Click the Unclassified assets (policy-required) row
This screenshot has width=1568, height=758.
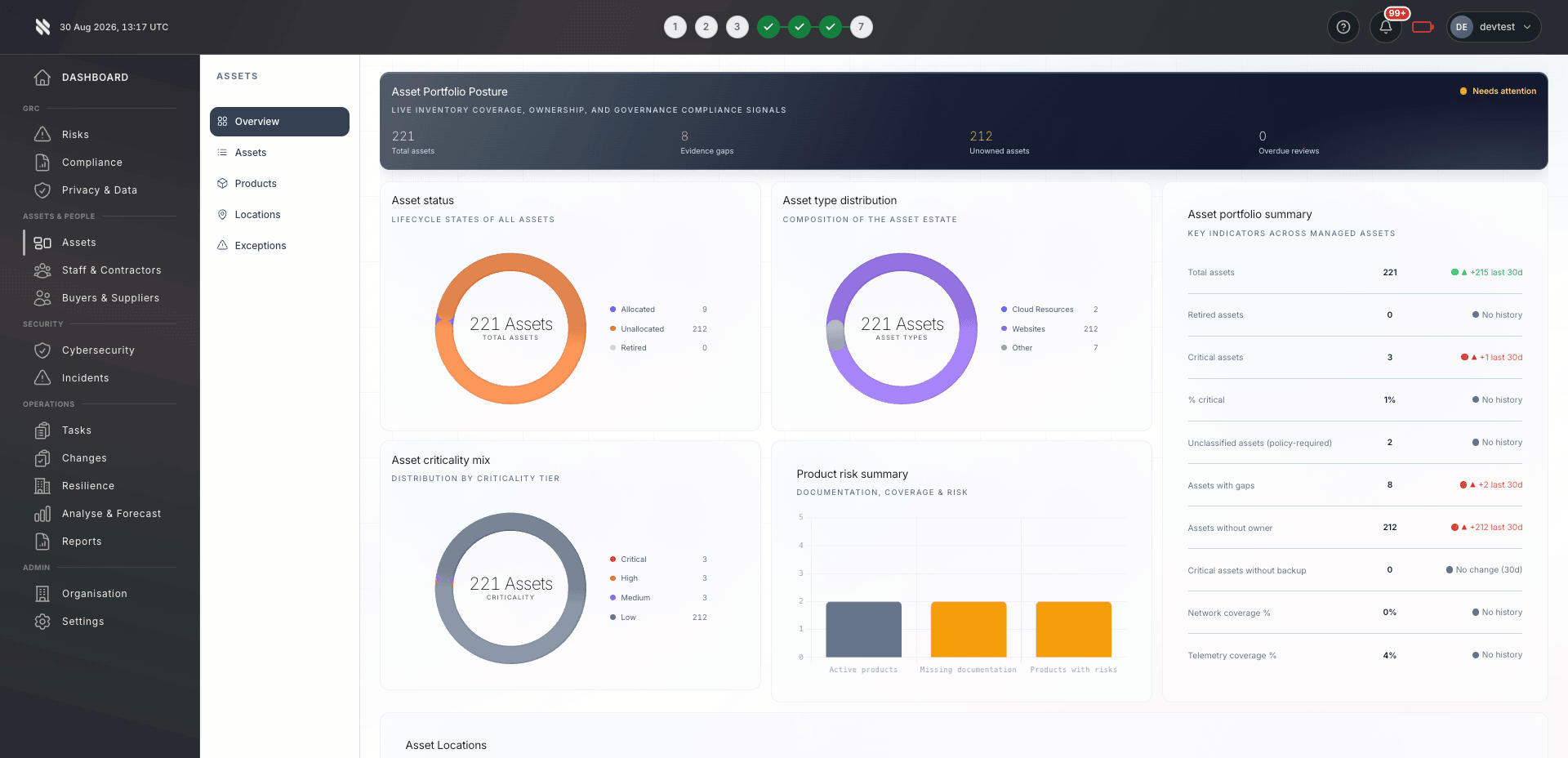tap(1355, 443)
